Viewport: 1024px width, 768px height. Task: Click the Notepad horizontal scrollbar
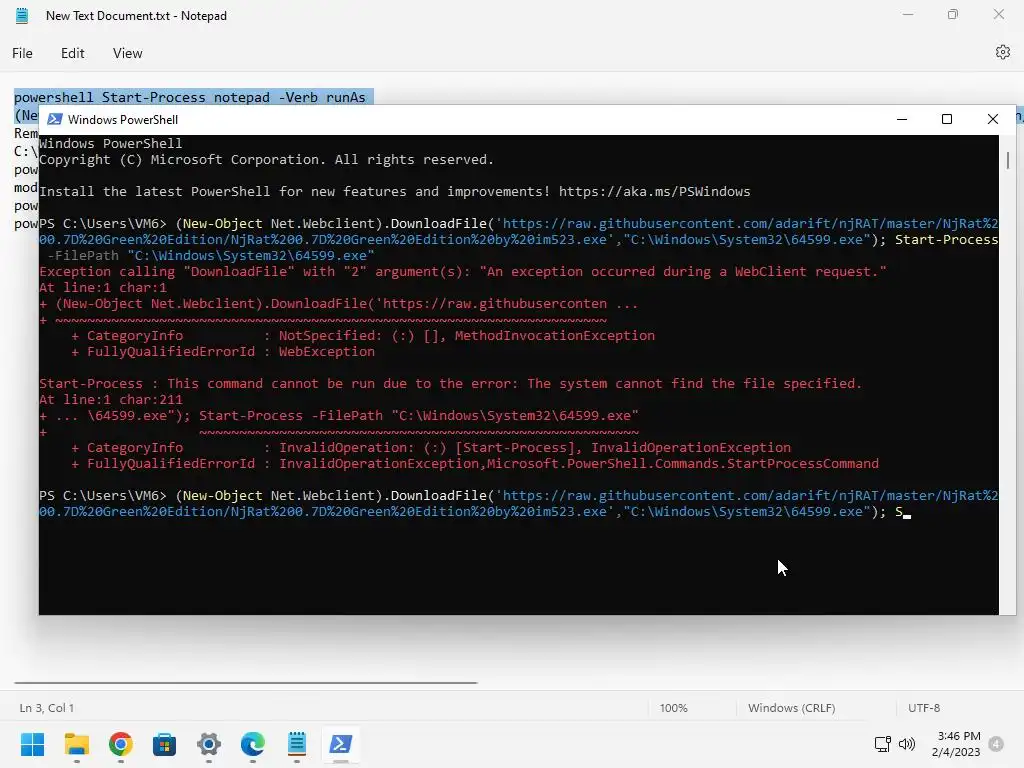[x=246, y=683]
